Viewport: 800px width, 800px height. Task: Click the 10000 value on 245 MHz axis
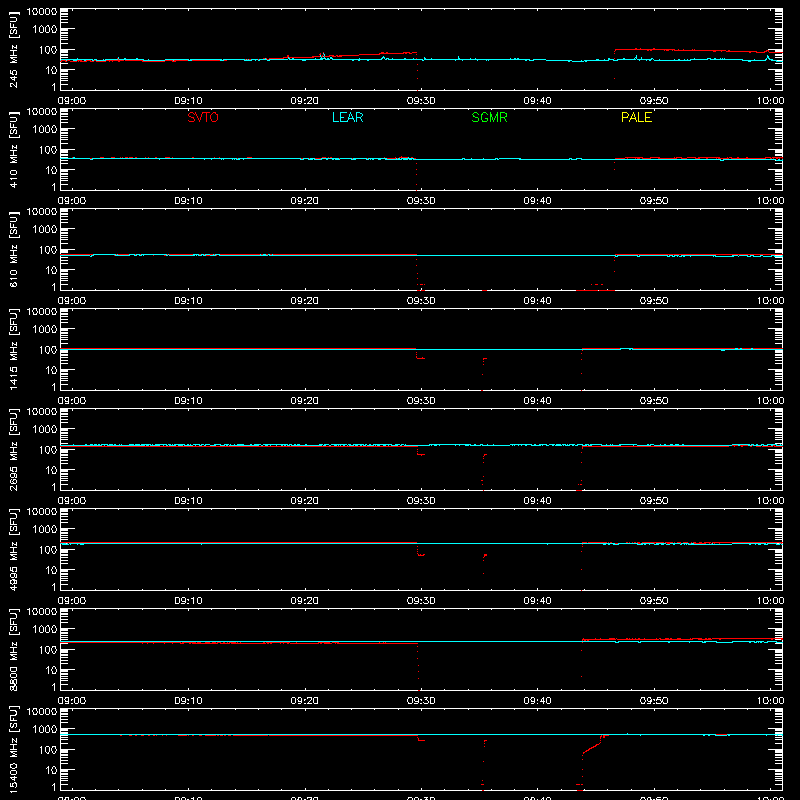tap(42, 12)
